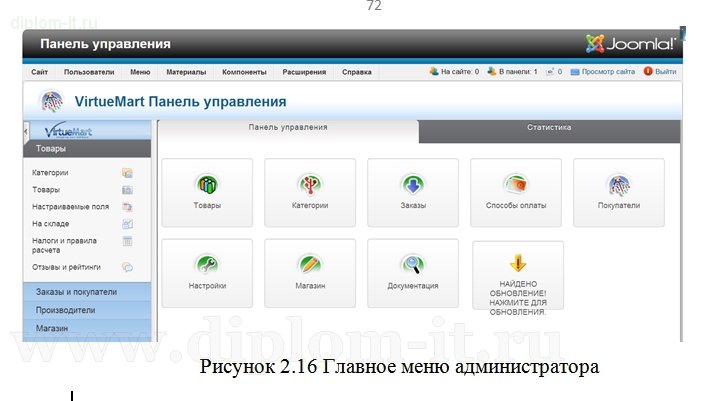The height and width of the screenshot is (401, 722).
Task: Click the messages counter icon
Action: tap(550, 72)
